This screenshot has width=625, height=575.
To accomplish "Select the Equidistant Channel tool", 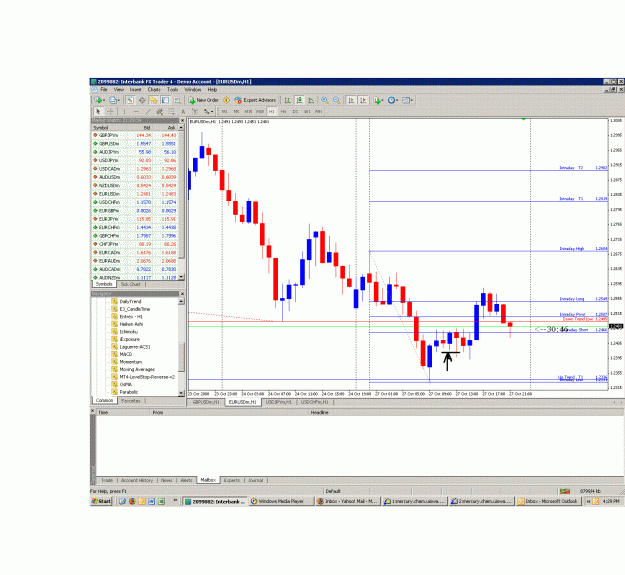I will click(x=159, y=112).
